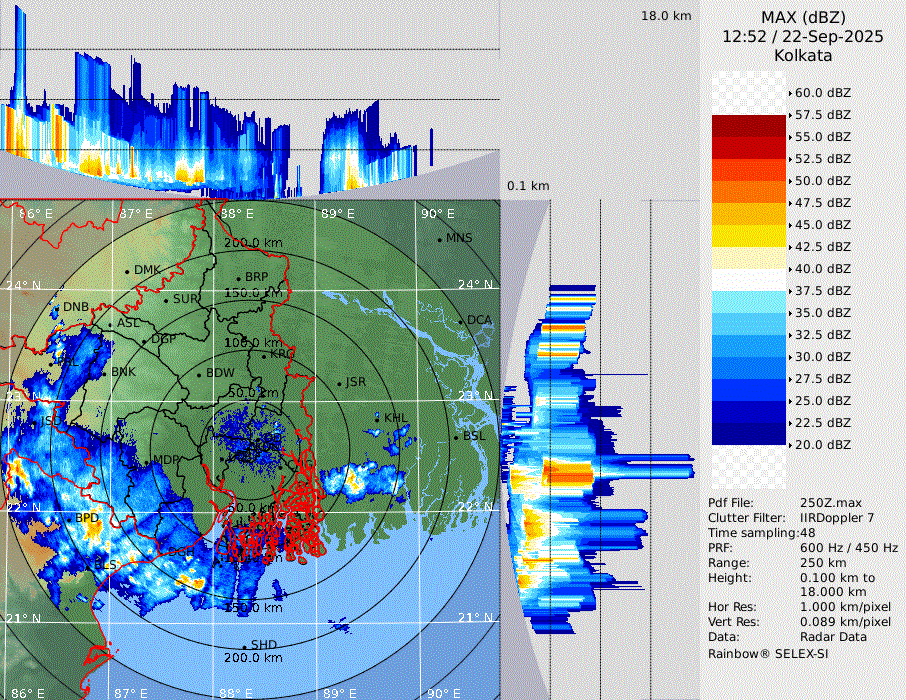Viewport: 906px width, 700px height.
Task: Click the 18.0 km height axis label
Action: click(x=666, y=16)
